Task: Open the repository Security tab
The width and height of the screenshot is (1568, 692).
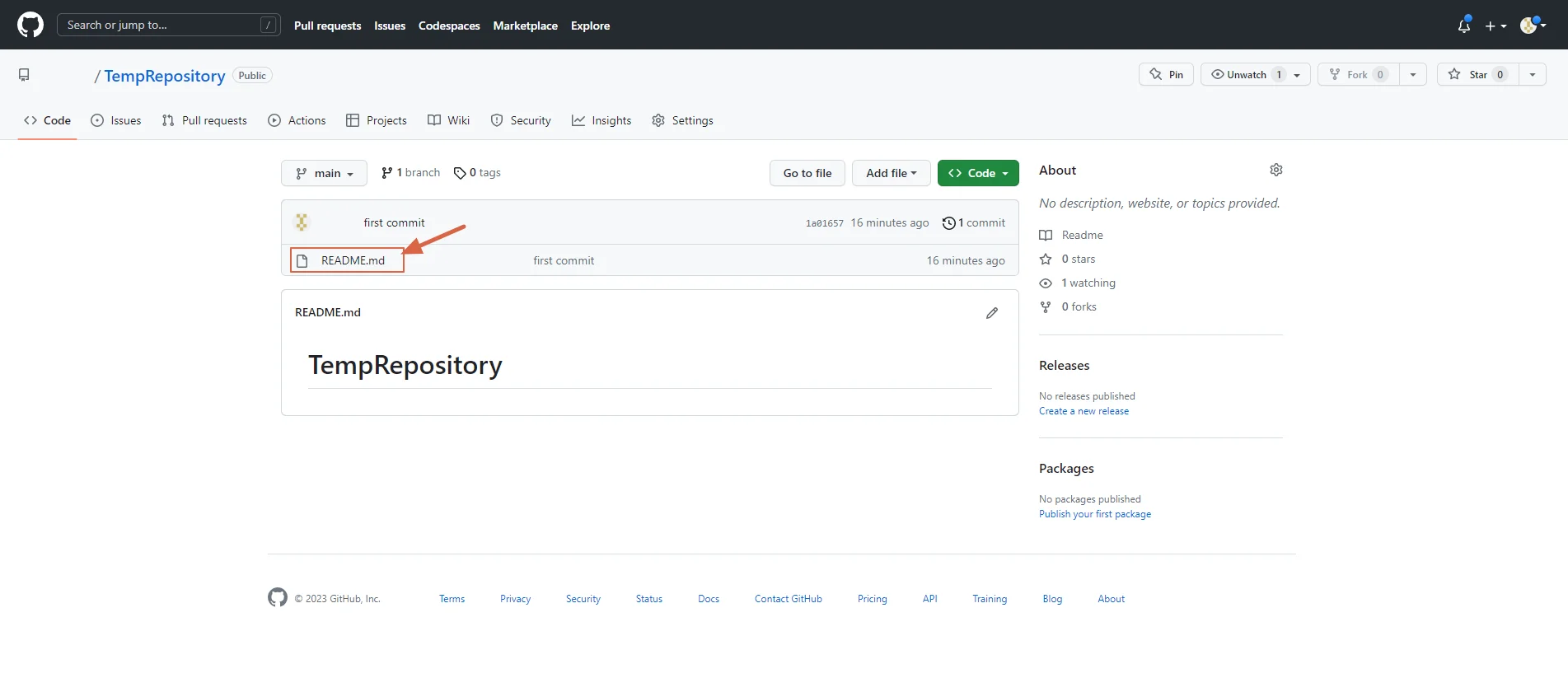Action: pyautogui.click(x=521, y=120)
